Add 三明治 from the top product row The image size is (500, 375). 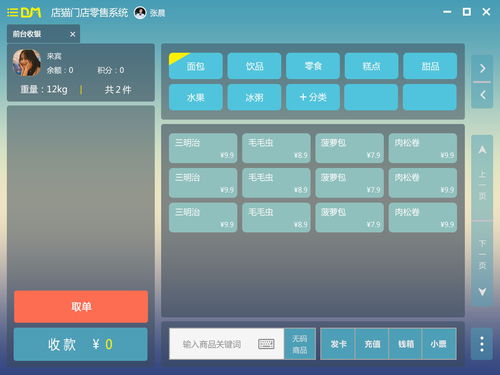click(x=203, y=148)
